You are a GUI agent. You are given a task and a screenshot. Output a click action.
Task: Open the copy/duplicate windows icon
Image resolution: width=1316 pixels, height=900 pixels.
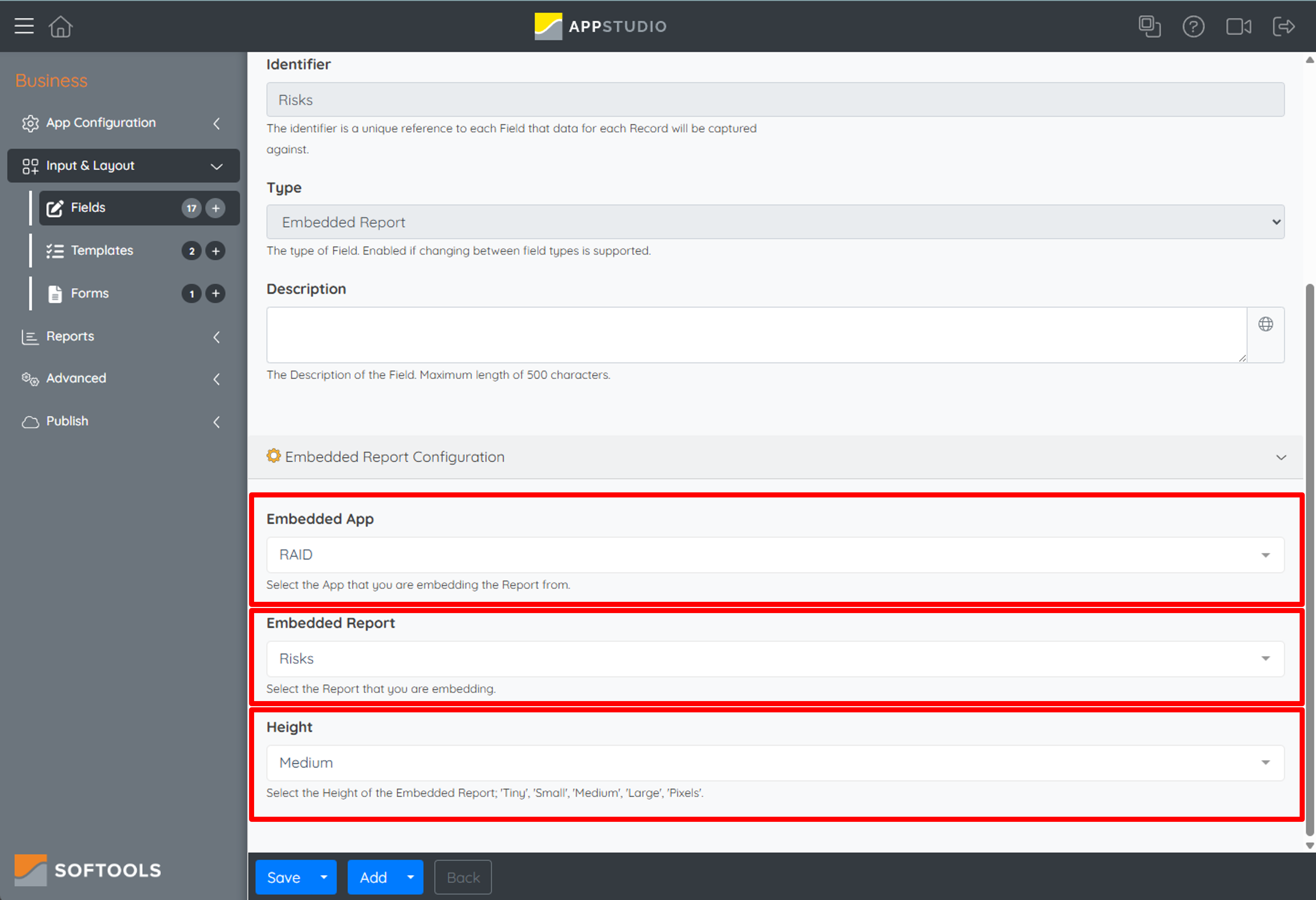tap(1150, 26)
